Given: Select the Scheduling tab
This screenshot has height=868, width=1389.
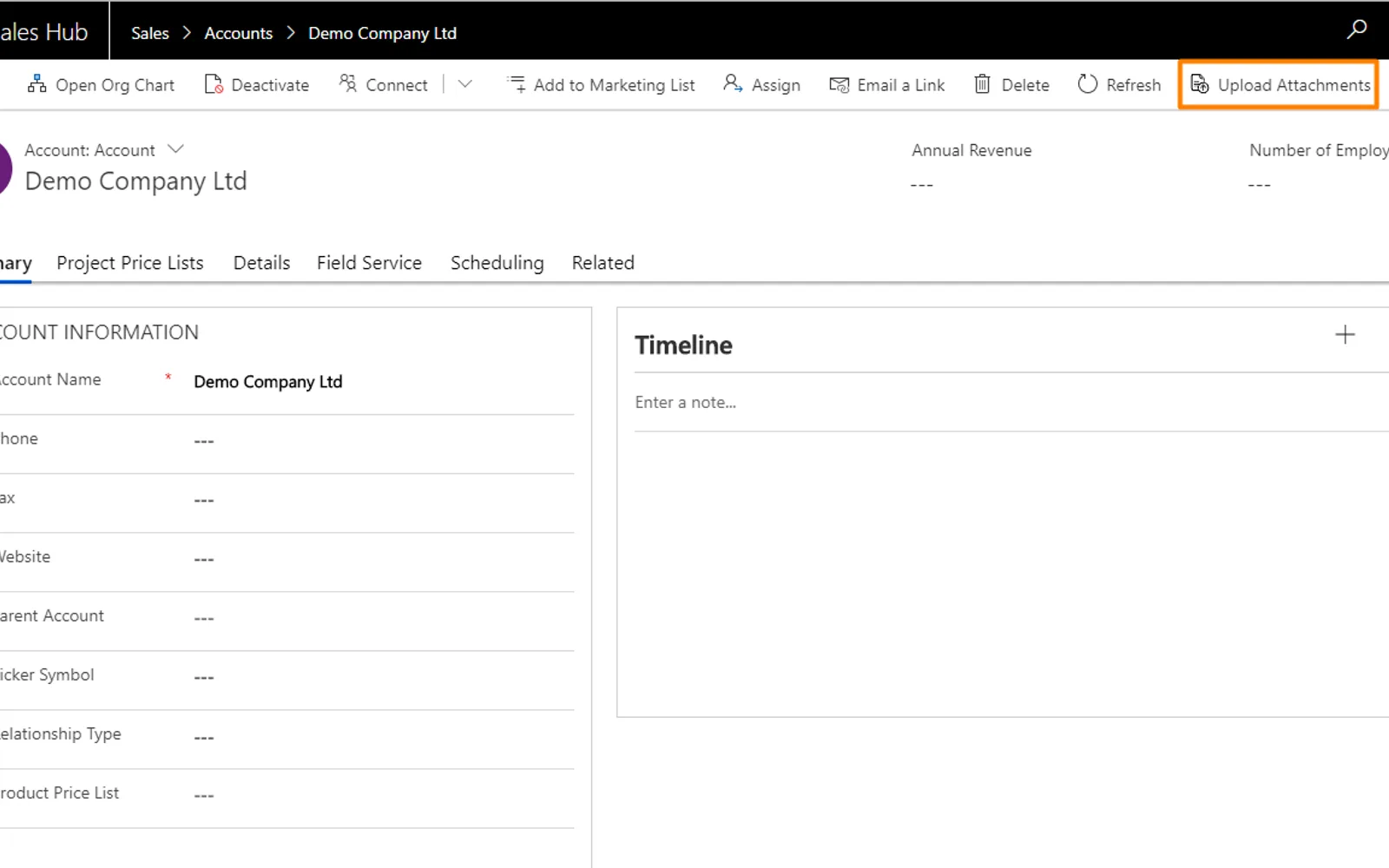Looking at the screenshot, I should point(497,263).
